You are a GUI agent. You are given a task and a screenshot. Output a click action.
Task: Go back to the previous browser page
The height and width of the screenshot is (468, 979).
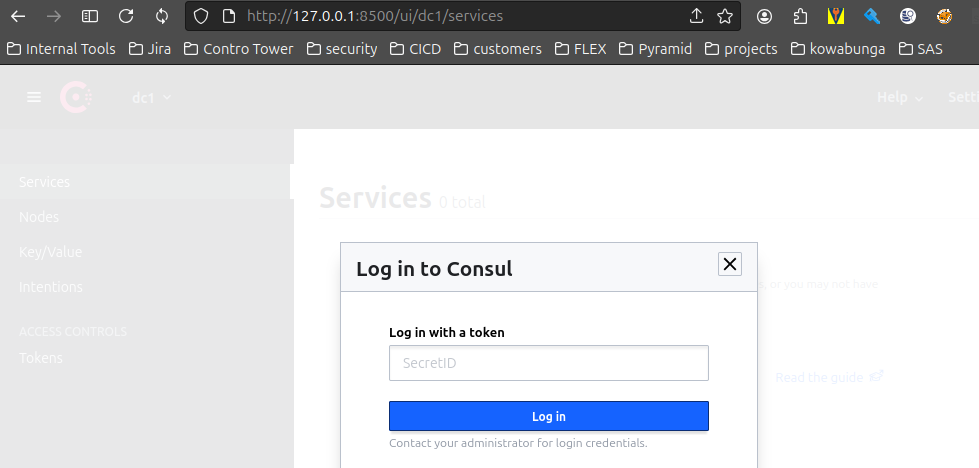pyautogui.click(x=18, y=16)
